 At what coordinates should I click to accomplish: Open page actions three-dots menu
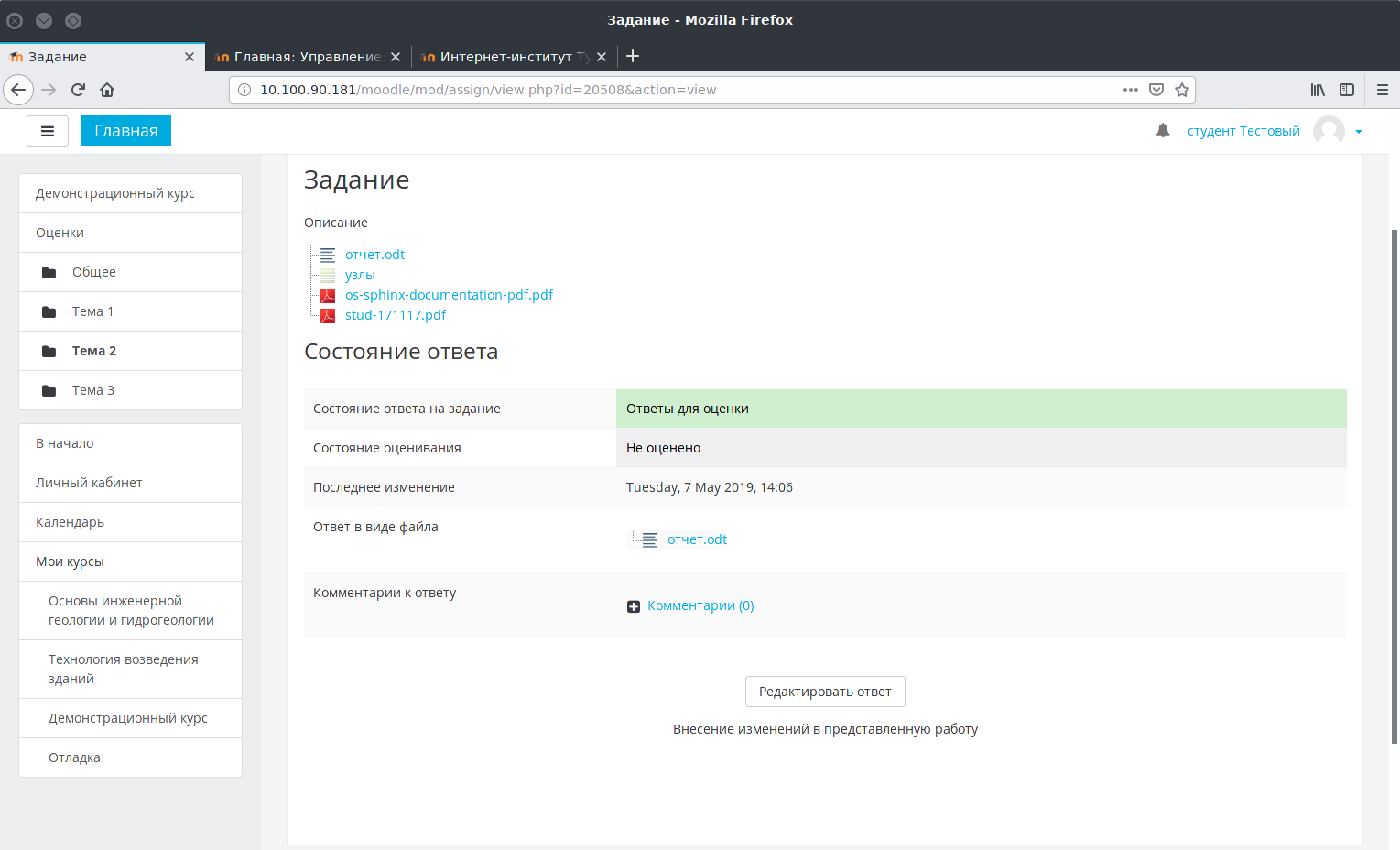(x=1131, y=90)
